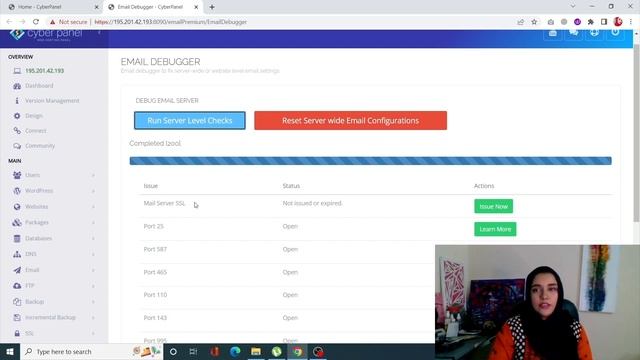Click Issue Now for Mail Server SSL
This screenshot has height=360, width=640.
493,206
